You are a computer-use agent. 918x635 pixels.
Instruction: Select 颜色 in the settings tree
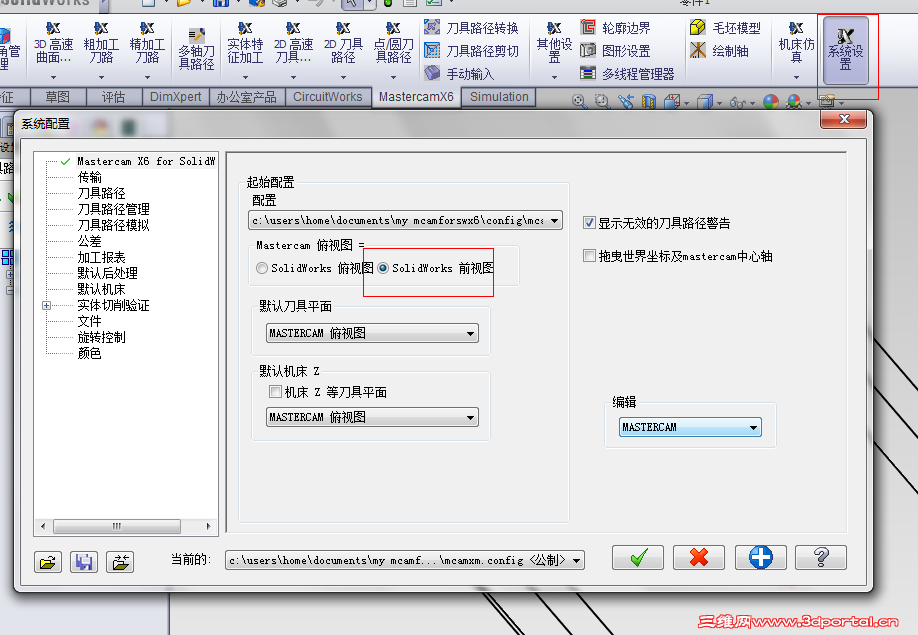tap(90, 353)
